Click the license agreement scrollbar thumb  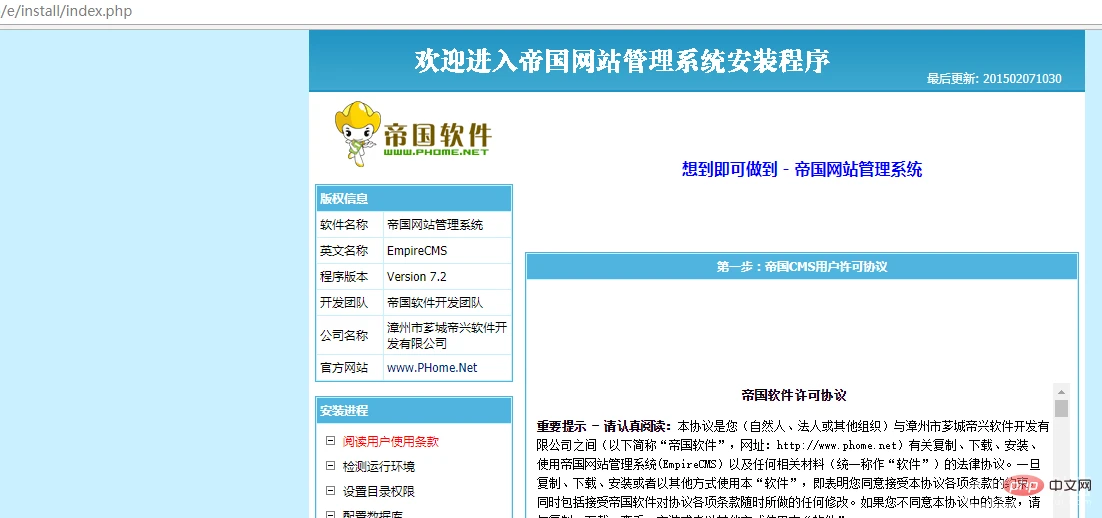pos(1061,408)
